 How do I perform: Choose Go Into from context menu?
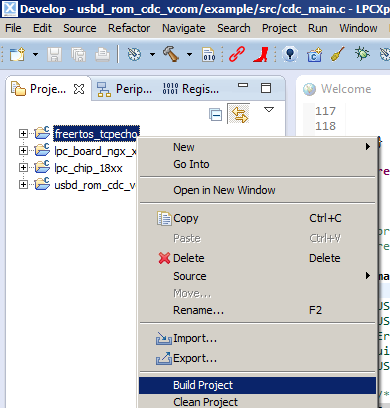[x=257, y=164]
